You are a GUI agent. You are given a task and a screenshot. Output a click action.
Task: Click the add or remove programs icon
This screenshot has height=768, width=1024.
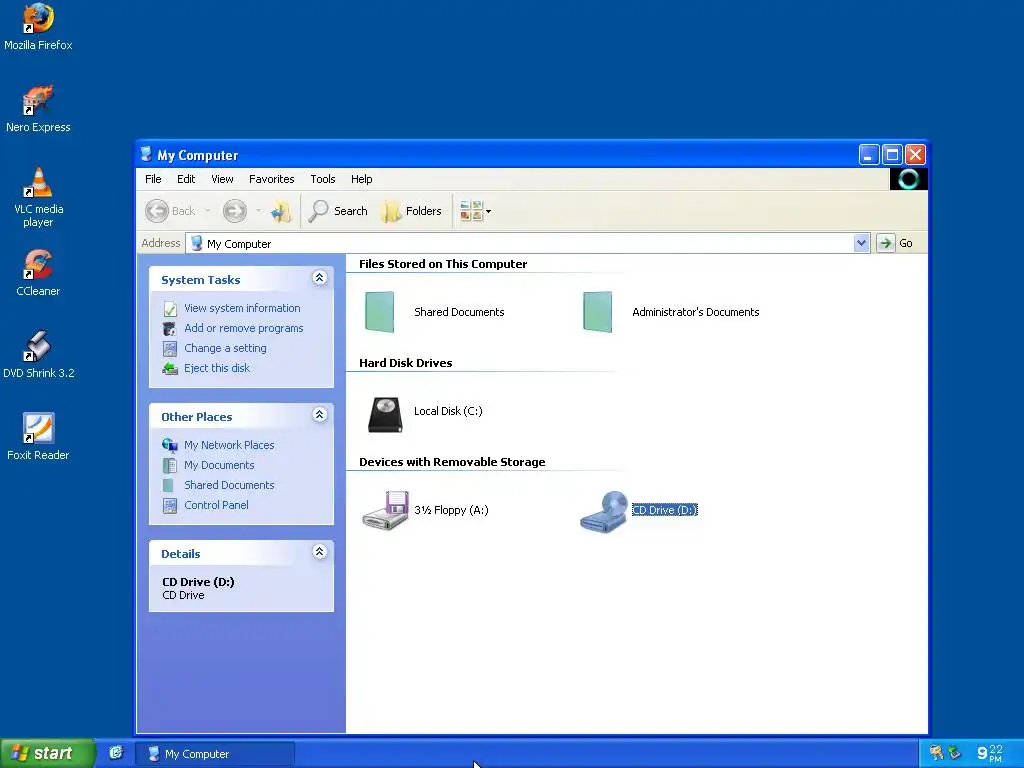(170, 328)
